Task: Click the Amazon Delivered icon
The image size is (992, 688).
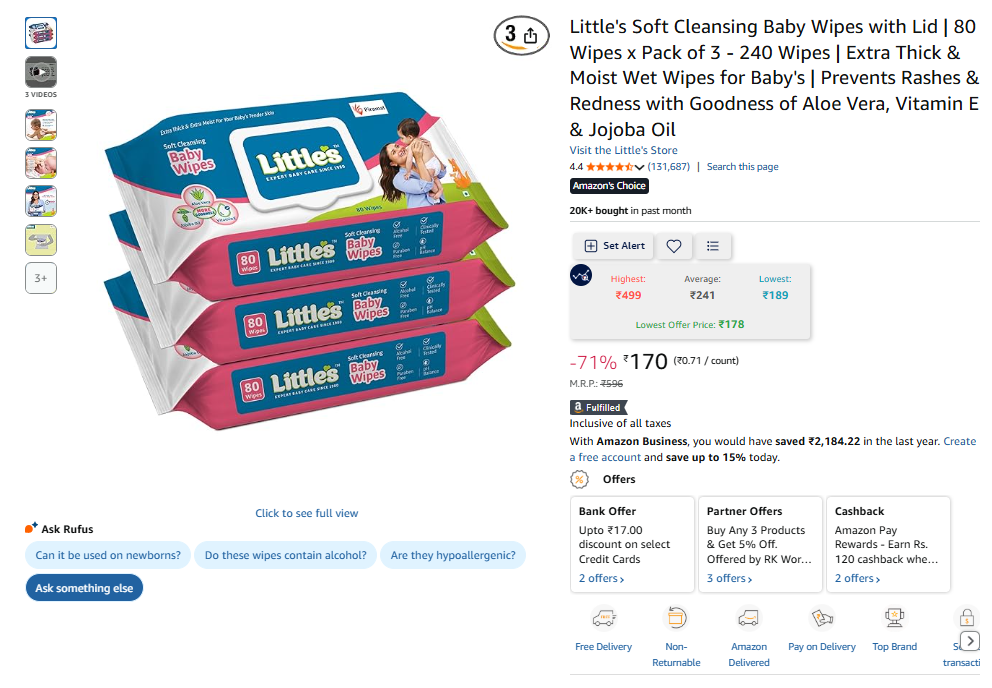Action: point(748,617)
